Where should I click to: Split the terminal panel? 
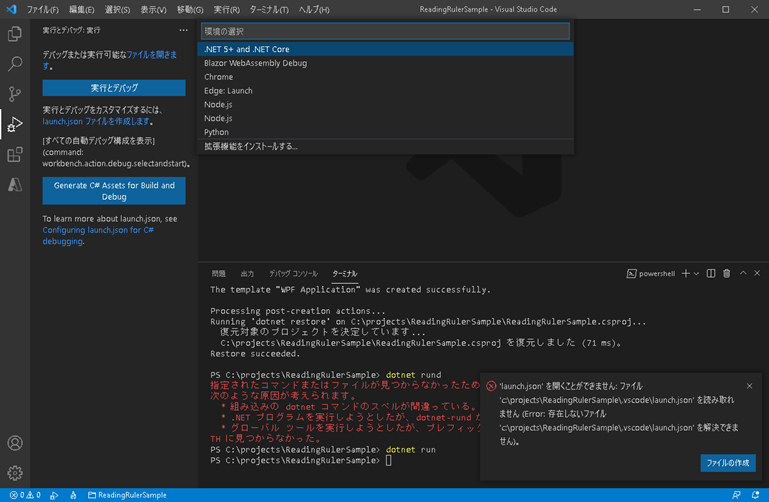[x=711, y=274]
